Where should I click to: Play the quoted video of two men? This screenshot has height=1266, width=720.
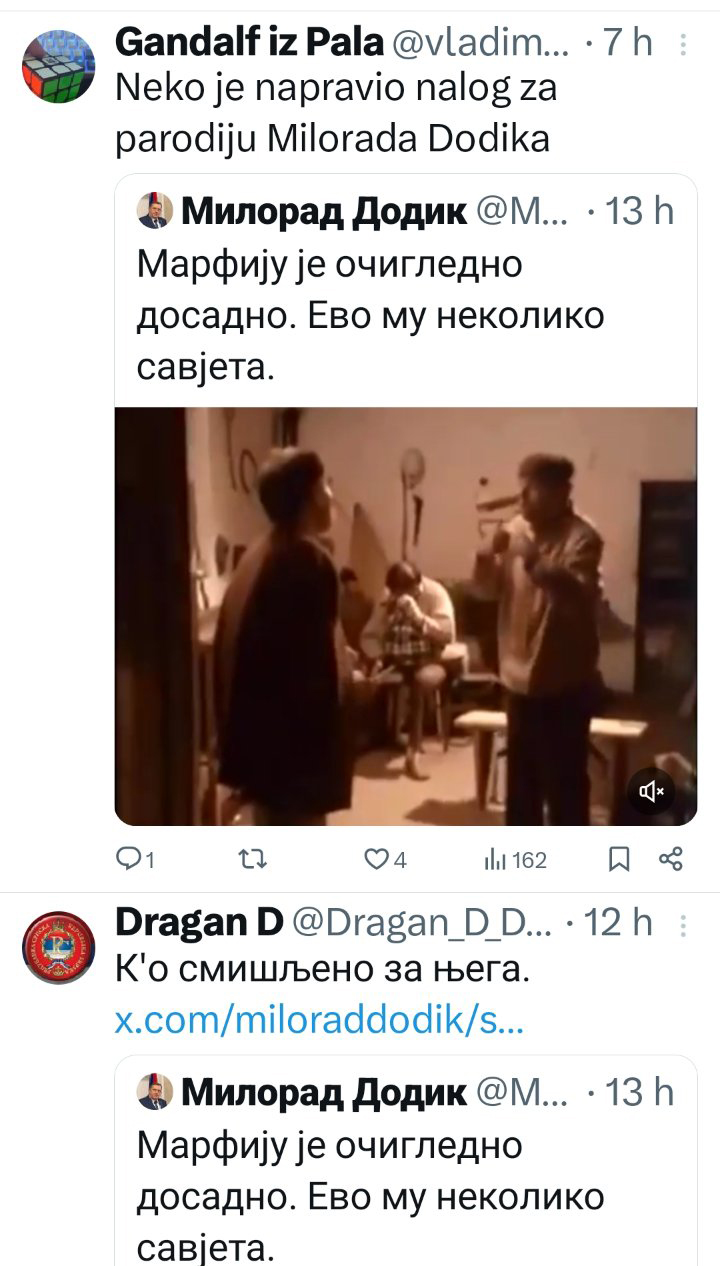pos(405,615)
